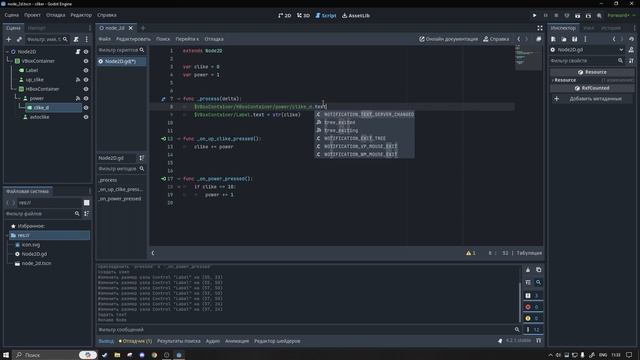Open the Отладчик (1) bottom panel

[x=136, y=341]
